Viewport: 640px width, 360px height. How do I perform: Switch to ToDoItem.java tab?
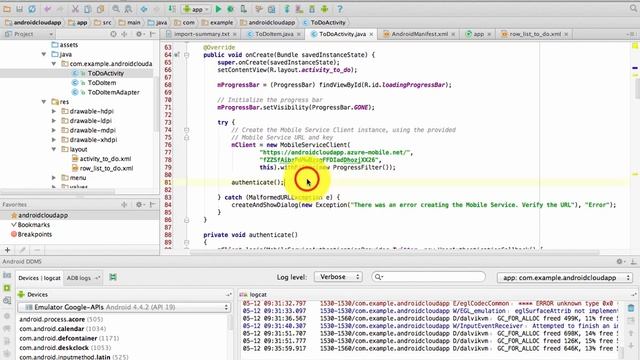pos(273,34)
